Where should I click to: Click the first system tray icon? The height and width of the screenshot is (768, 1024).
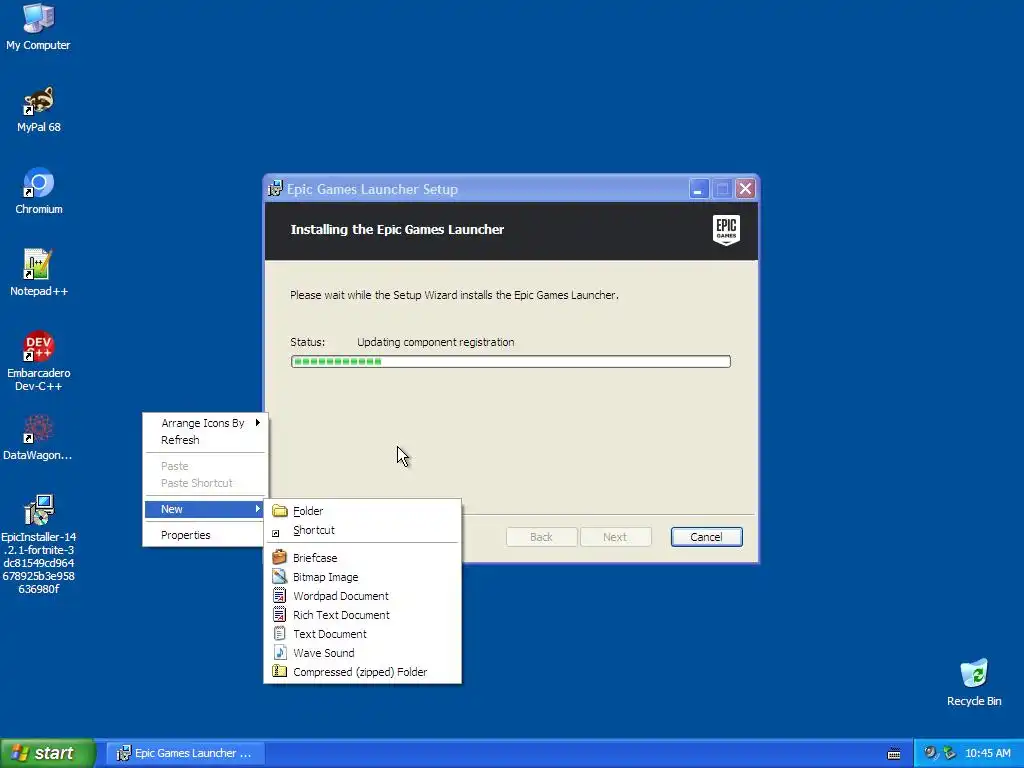[930, 753]
